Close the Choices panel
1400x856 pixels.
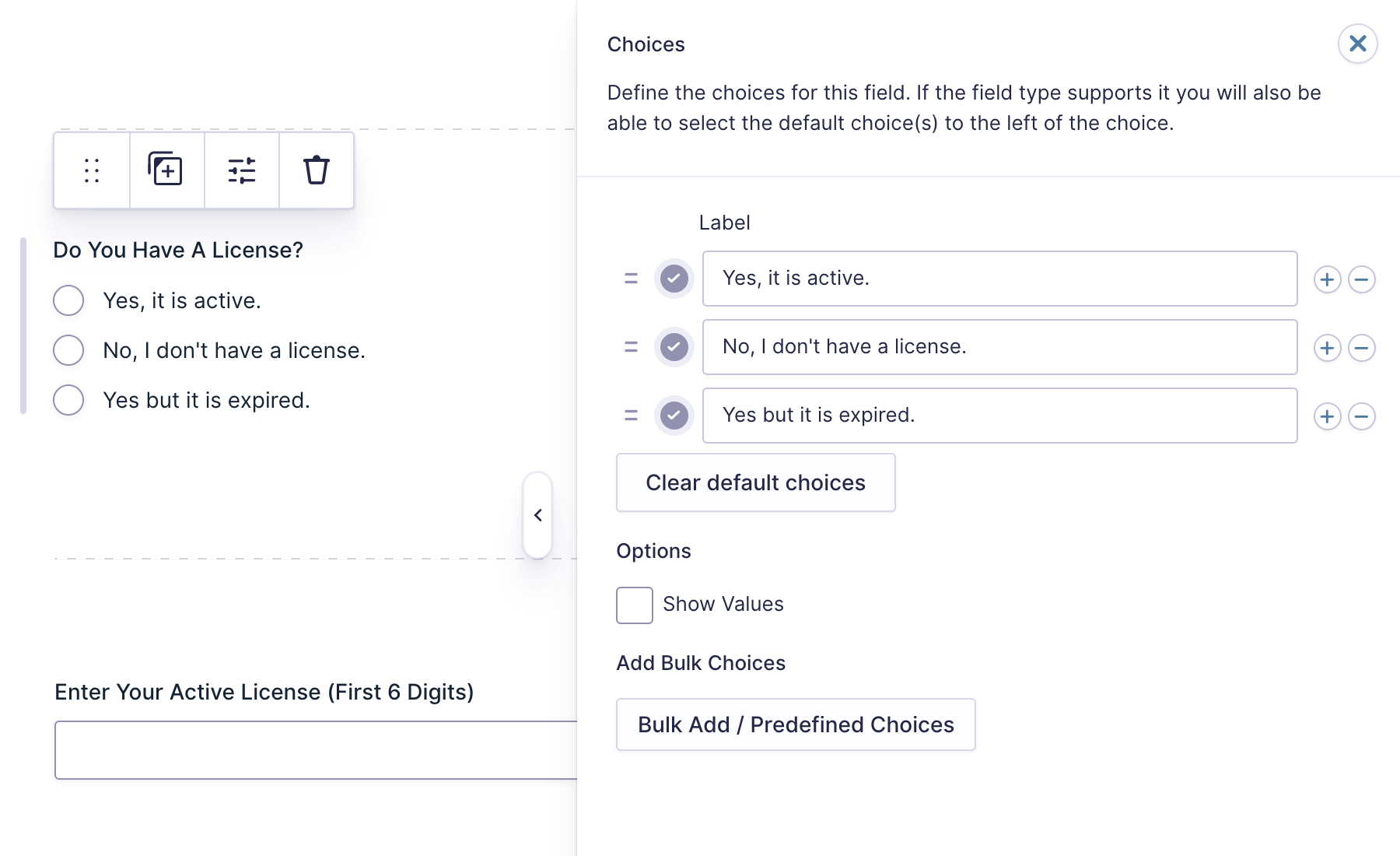click(1357, 44)
